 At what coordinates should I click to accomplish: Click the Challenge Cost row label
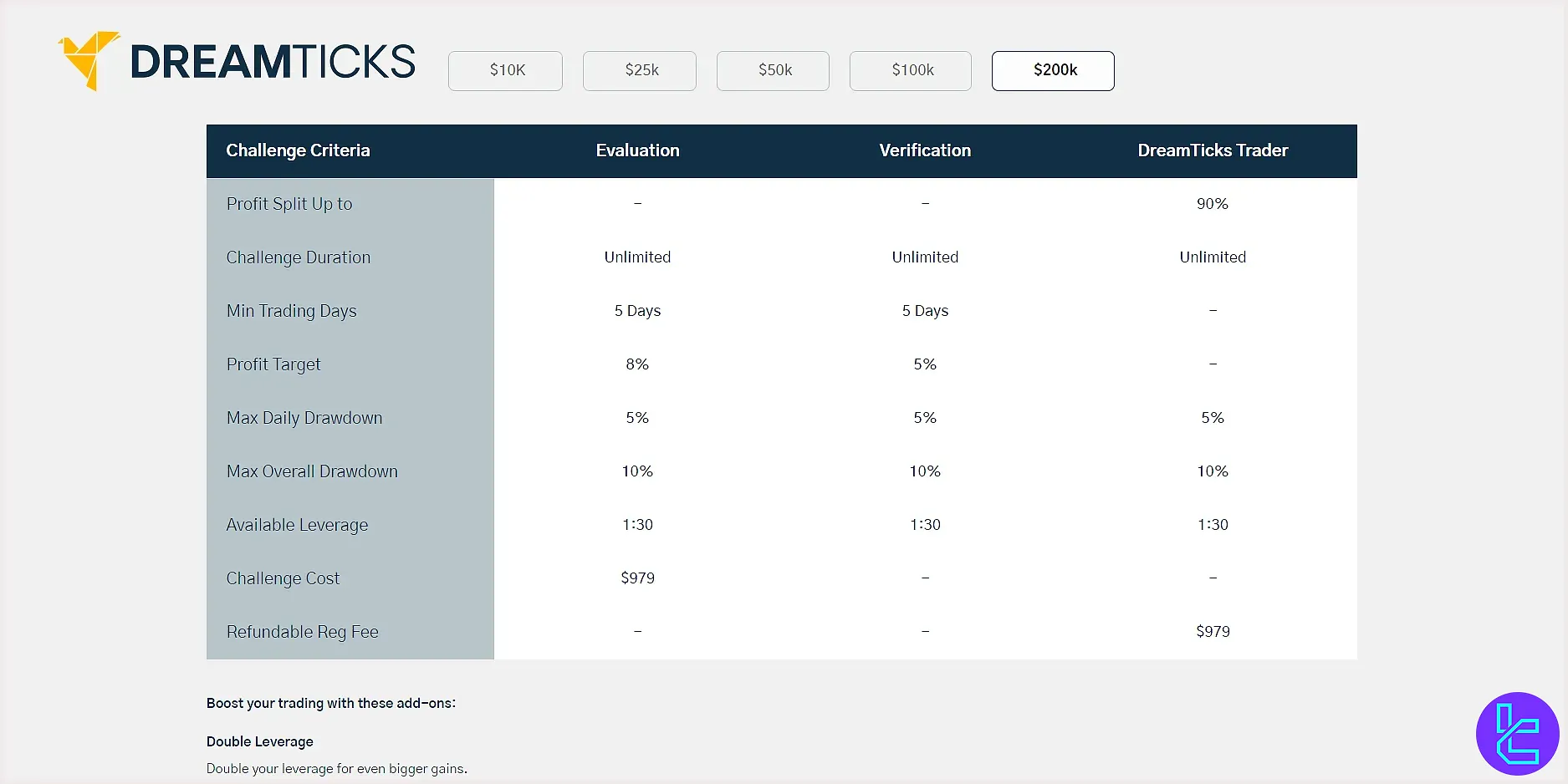(x=283, y=578)
